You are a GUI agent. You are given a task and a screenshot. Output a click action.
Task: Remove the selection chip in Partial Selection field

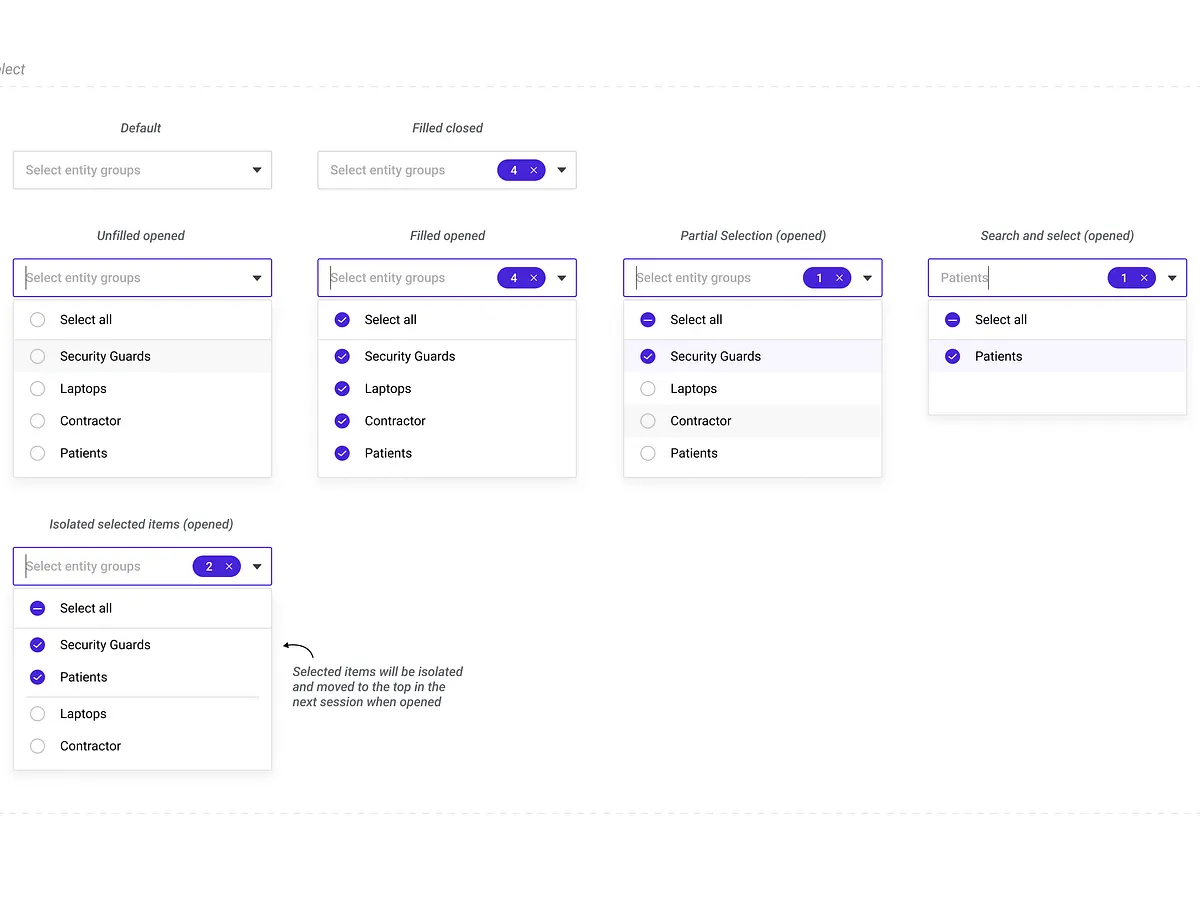click(x=840, y=279)
